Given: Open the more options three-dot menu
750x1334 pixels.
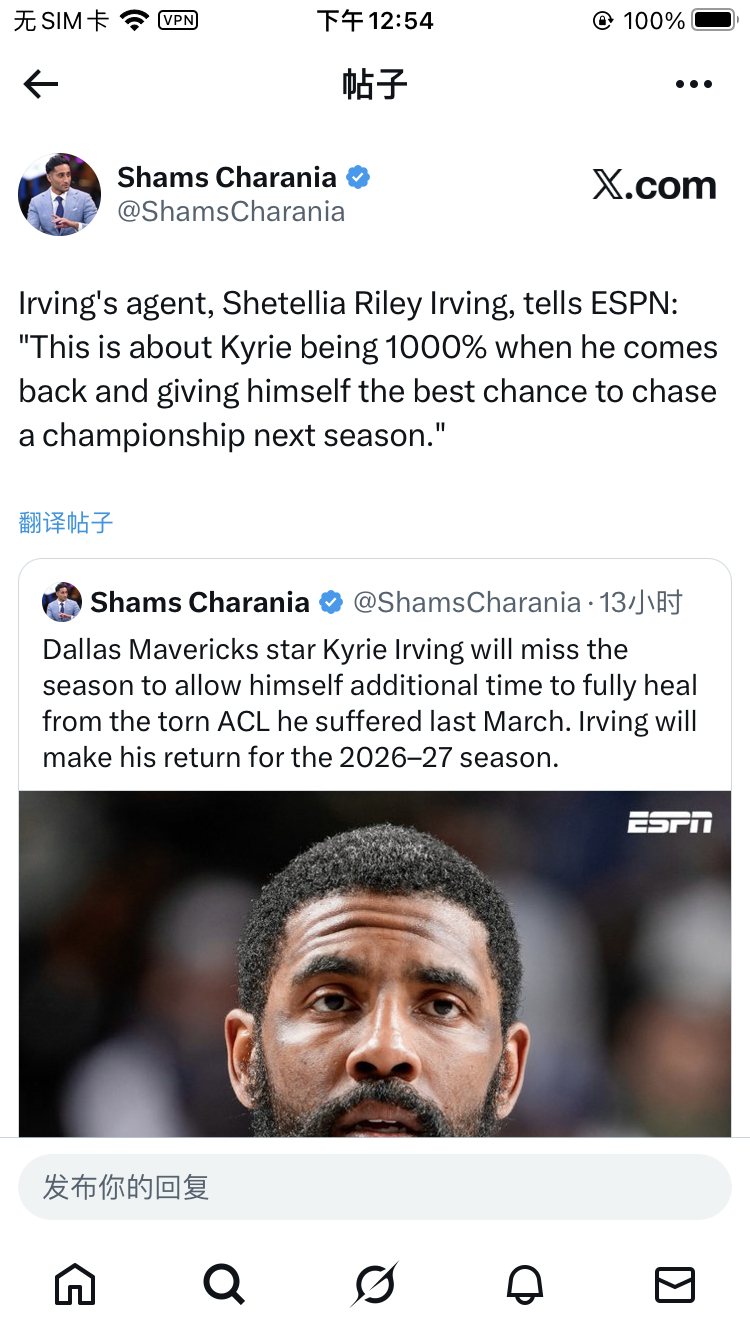Looking at the screenshot, I should [x=693, y=84].
